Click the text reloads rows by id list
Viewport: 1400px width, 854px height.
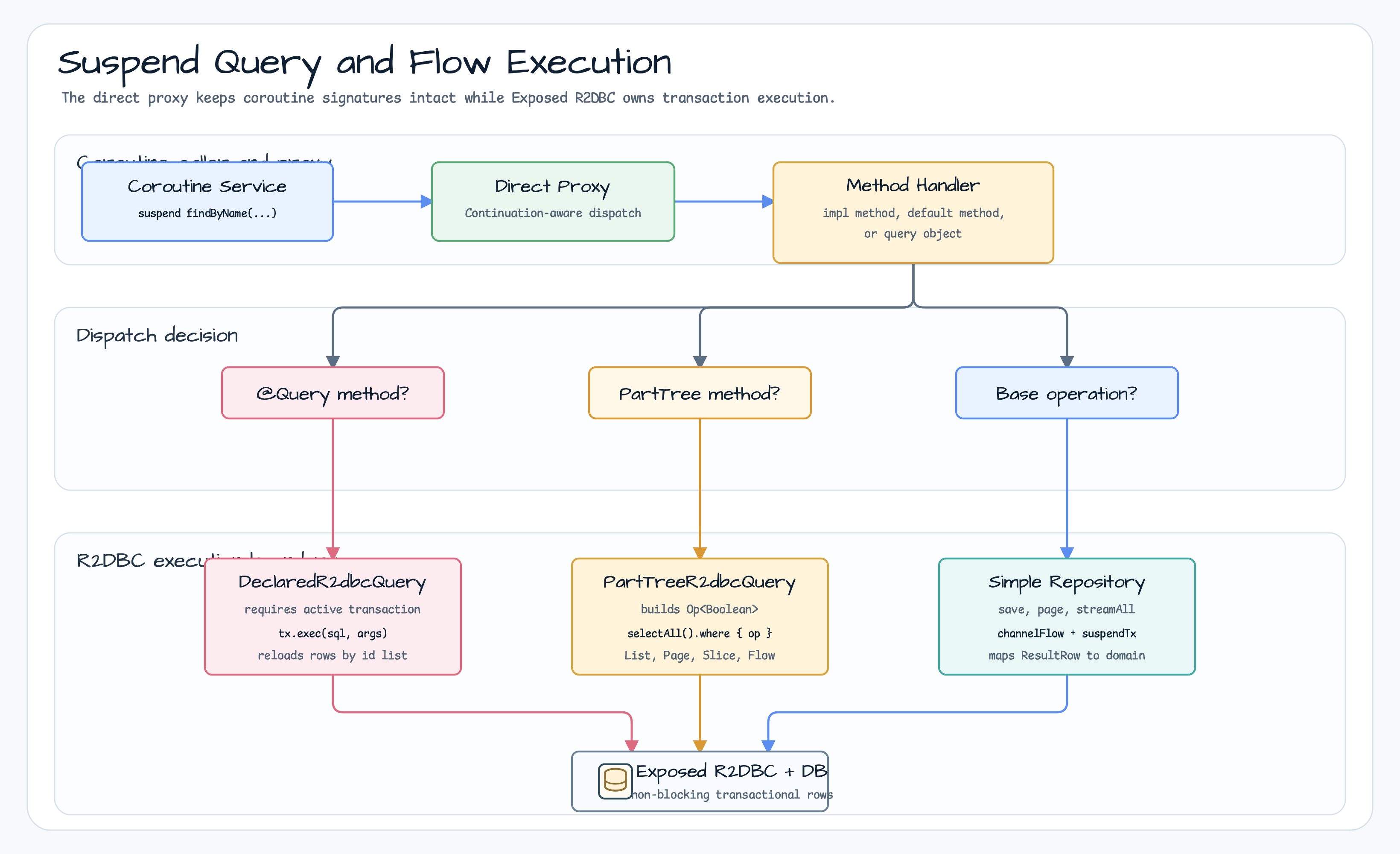point(332,655)
